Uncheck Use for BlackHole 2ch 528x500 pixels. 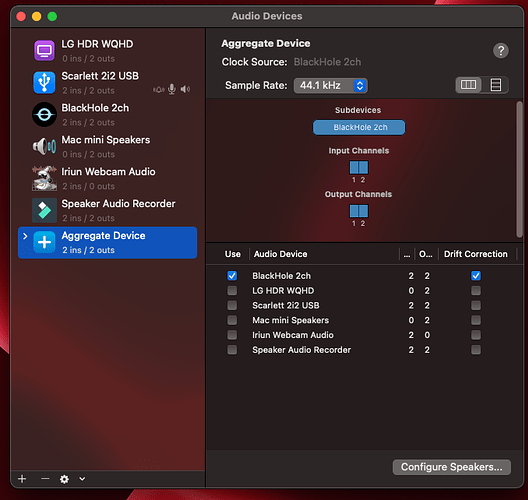pos(232,276)
